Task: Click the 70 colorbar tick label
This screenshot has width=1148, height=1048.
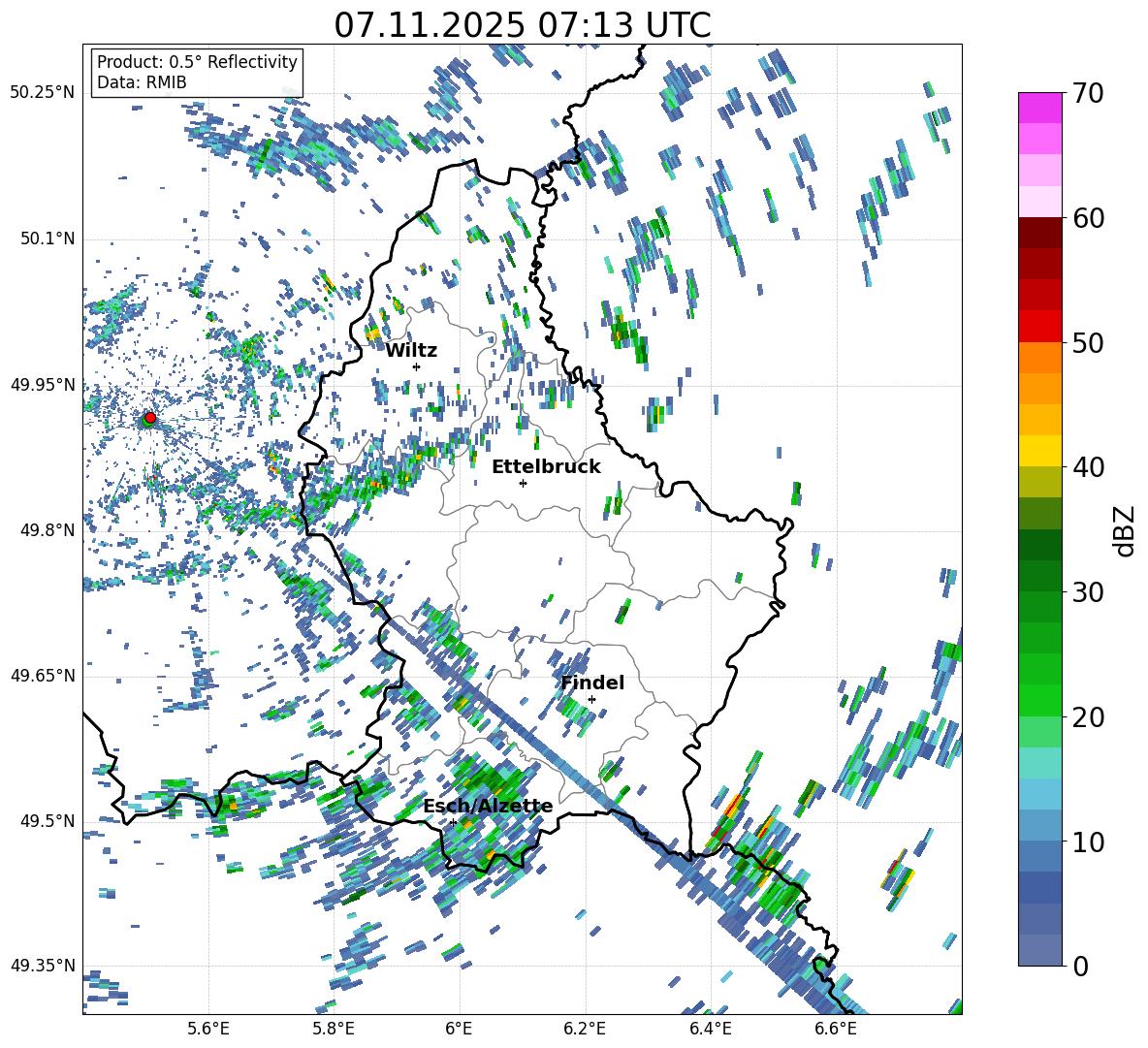Action: 1089,94
